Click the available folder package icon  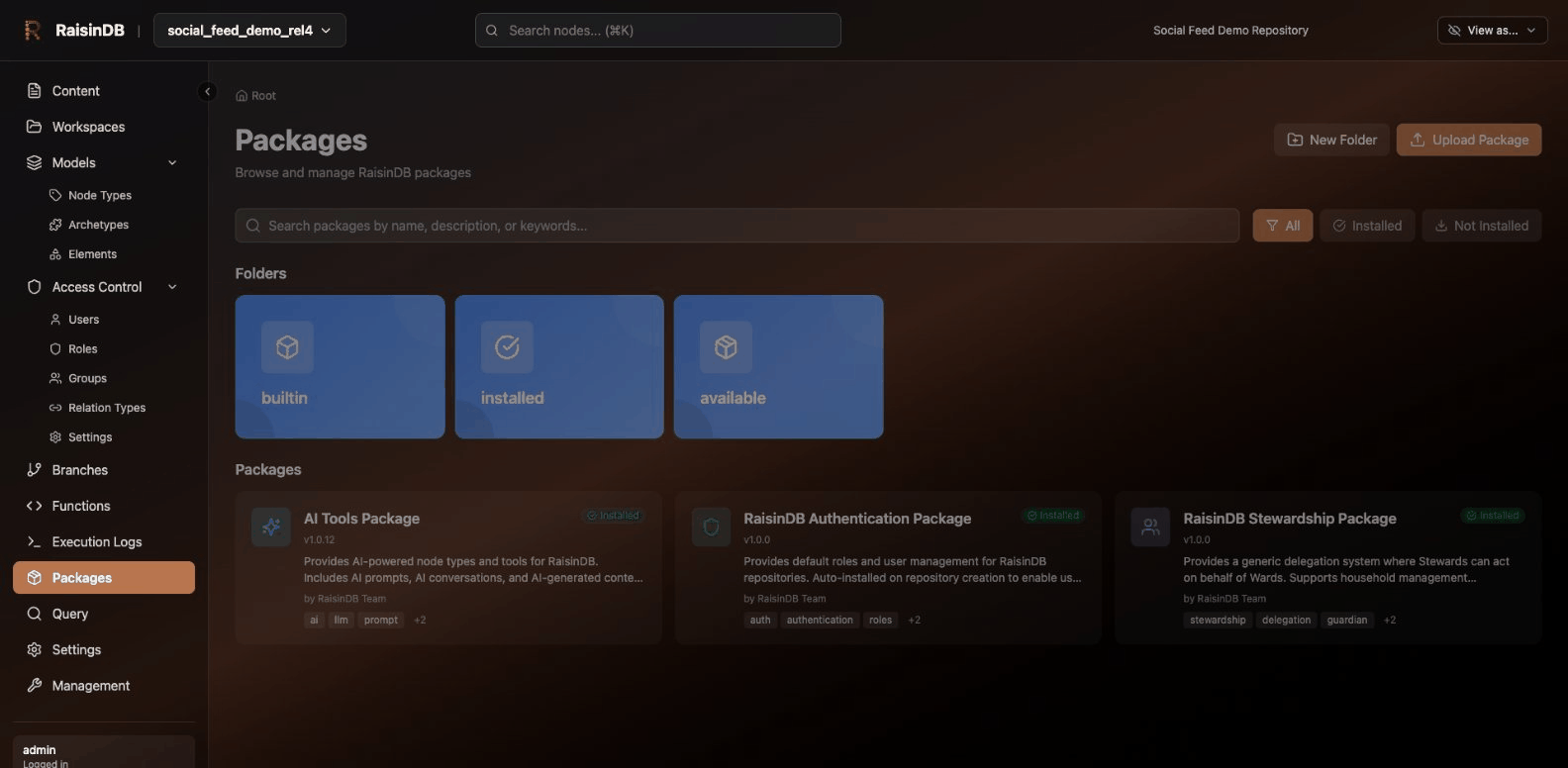click(726, 347)
